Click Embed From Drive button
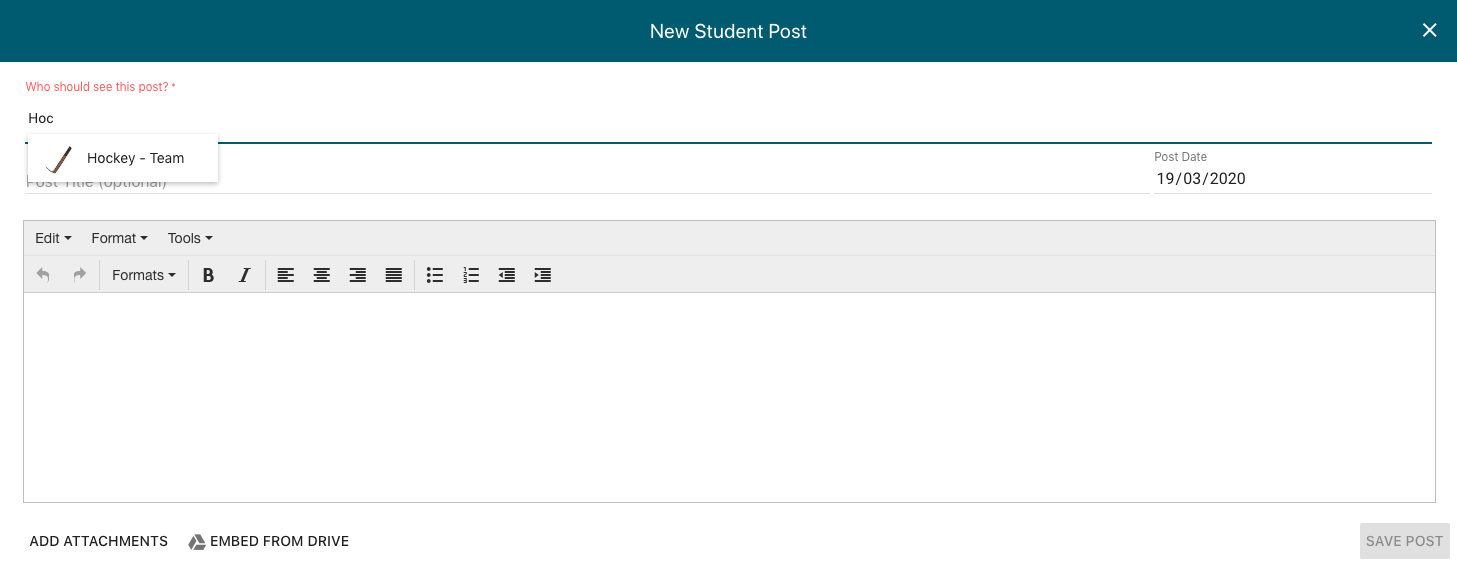Screen dimensions: 1457x566 pos(269,541)
